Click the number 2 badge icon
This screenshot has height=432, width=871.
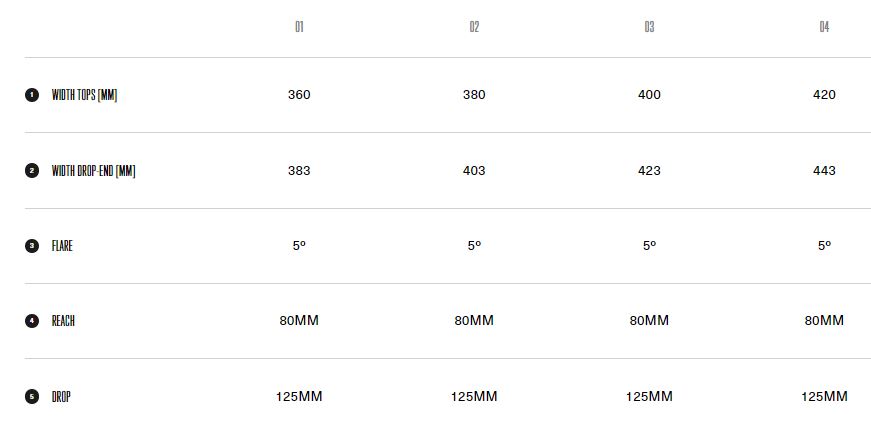(31, 171)
